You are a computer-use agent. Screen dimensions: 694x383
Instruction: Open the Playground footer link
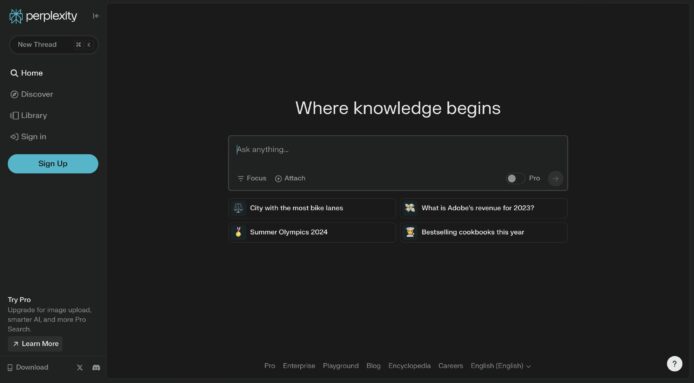point(341,366)
